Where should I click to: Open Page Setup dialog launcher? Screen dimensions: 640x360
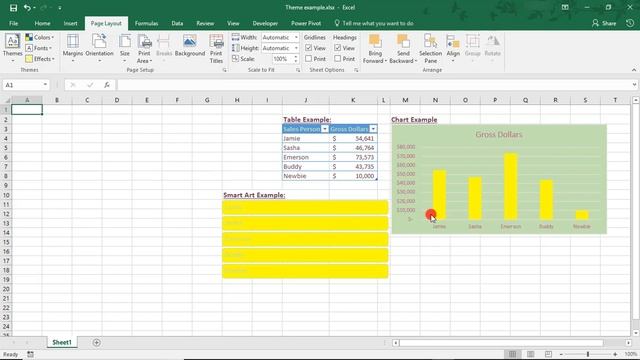(x=224, y=70)
